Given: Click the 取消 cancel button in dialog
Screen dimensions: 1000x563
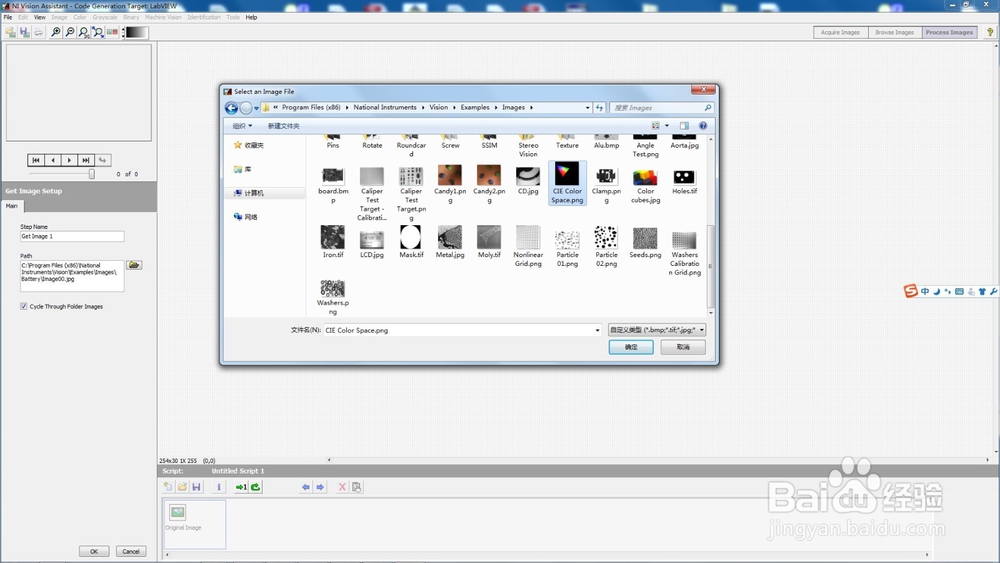Looking at the screenshot, I should point(683,347).
